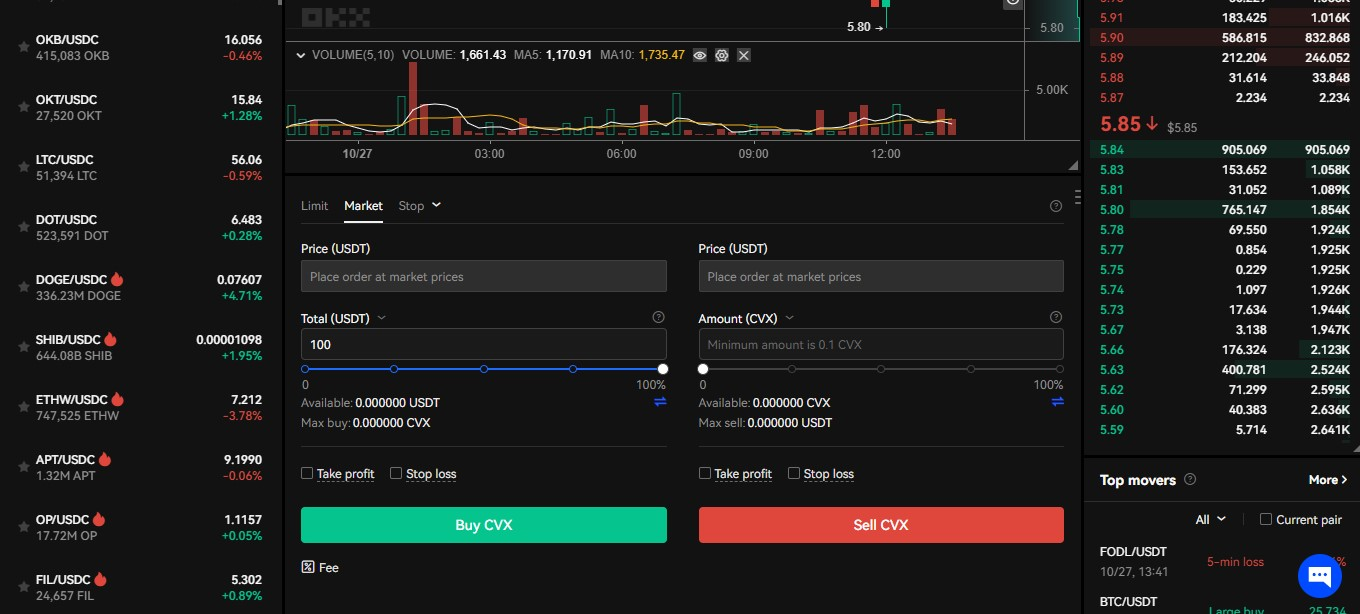Open the live chat support bubble
The image size is (1360, 614).
[1318, 575]
